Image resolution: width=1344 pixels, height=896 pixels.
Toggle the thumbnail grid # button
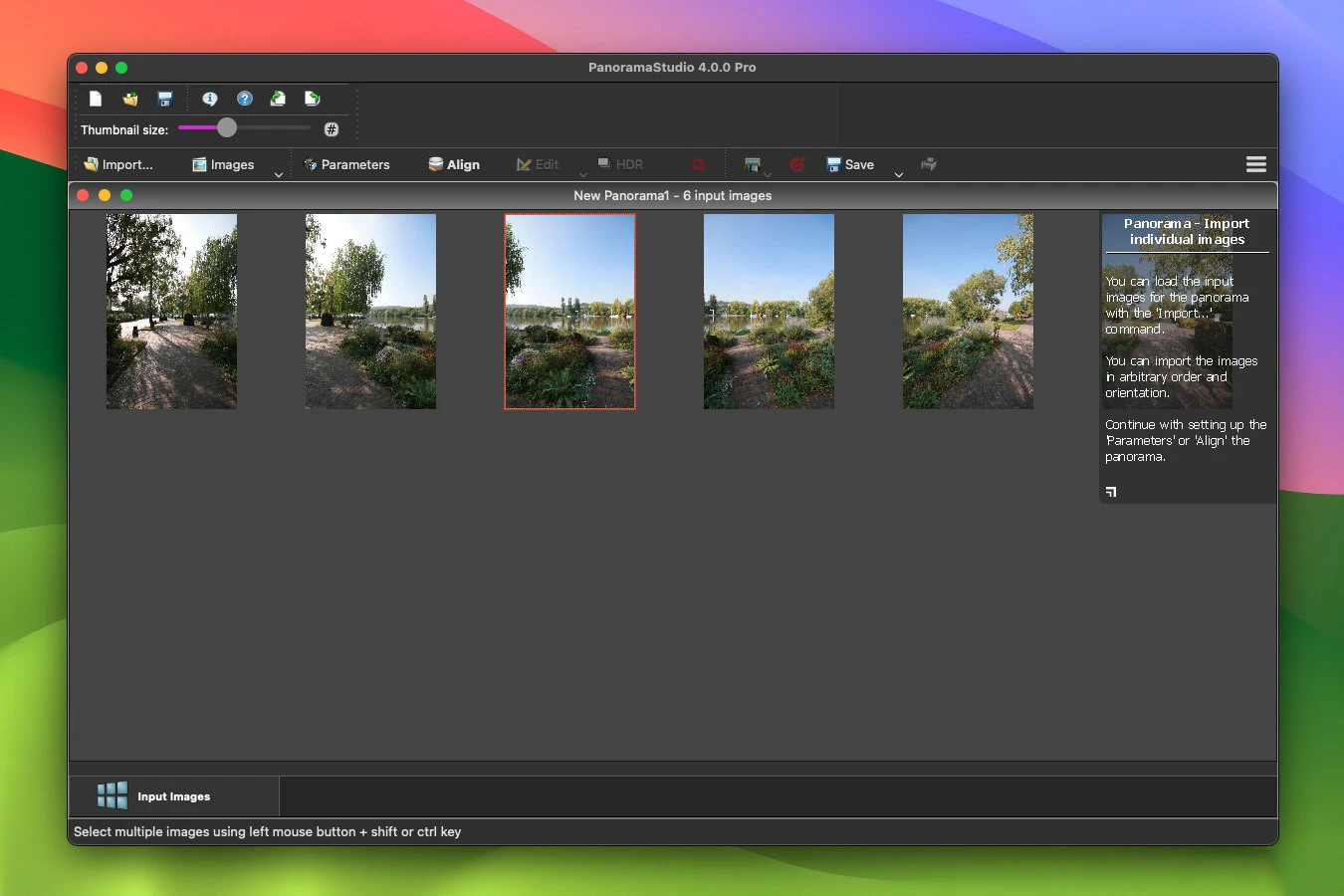pyautogui.click(x=332, y=129)
